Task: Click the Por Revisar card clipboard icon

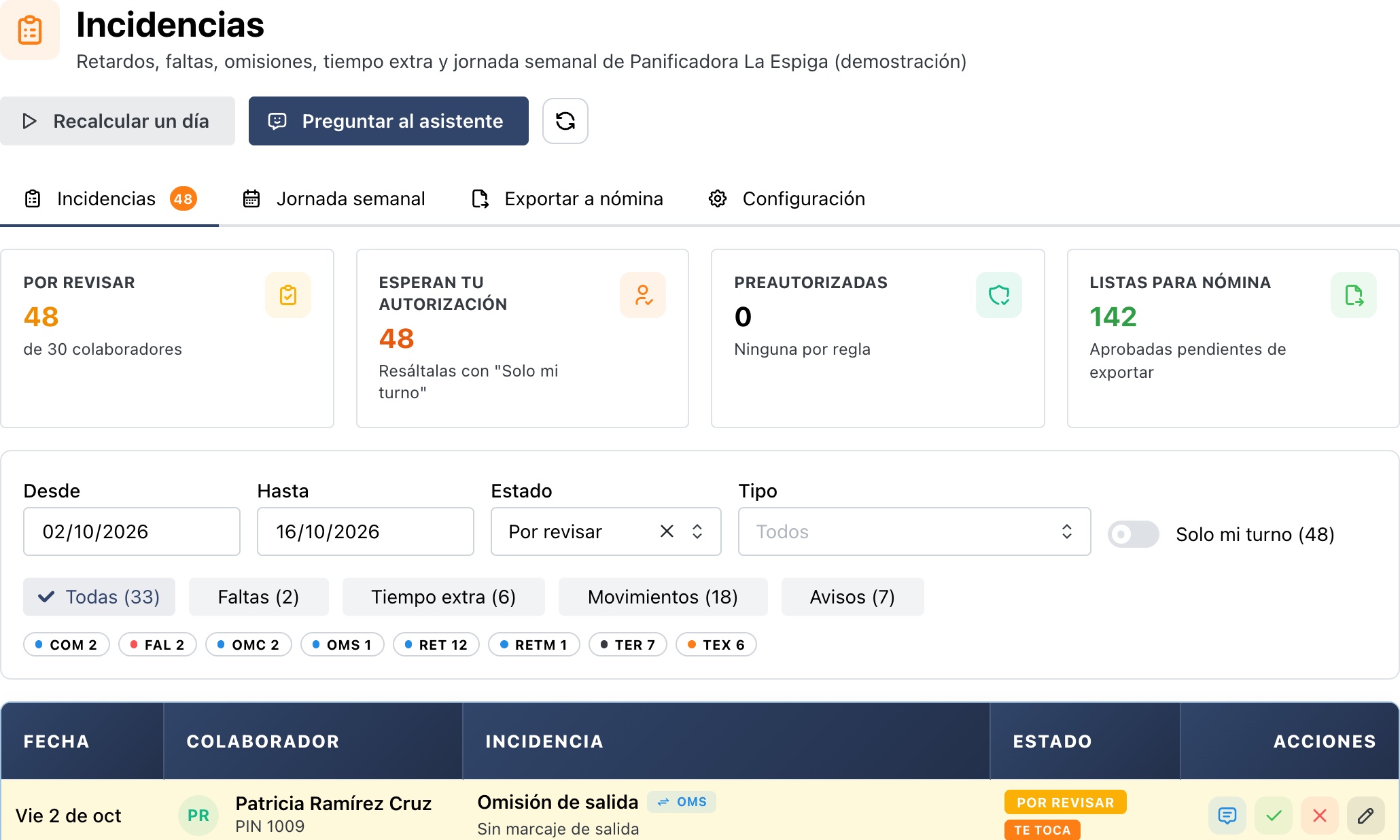Action: [x=288, y=295]
